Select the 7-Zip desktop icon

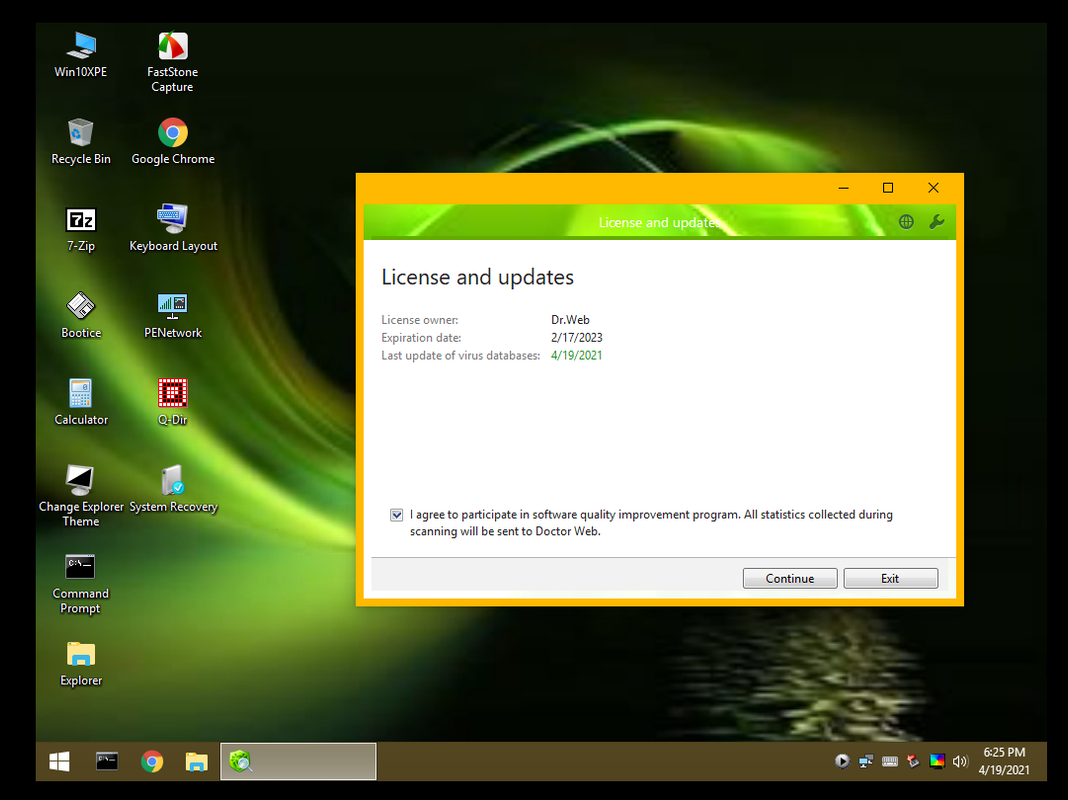(x=81, y=229)
